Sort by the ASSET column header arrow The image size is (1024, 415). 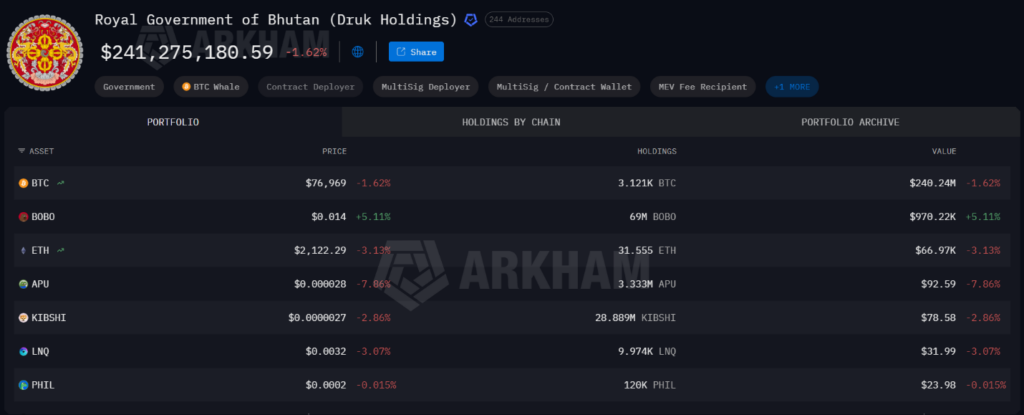(x=22, y=151)
